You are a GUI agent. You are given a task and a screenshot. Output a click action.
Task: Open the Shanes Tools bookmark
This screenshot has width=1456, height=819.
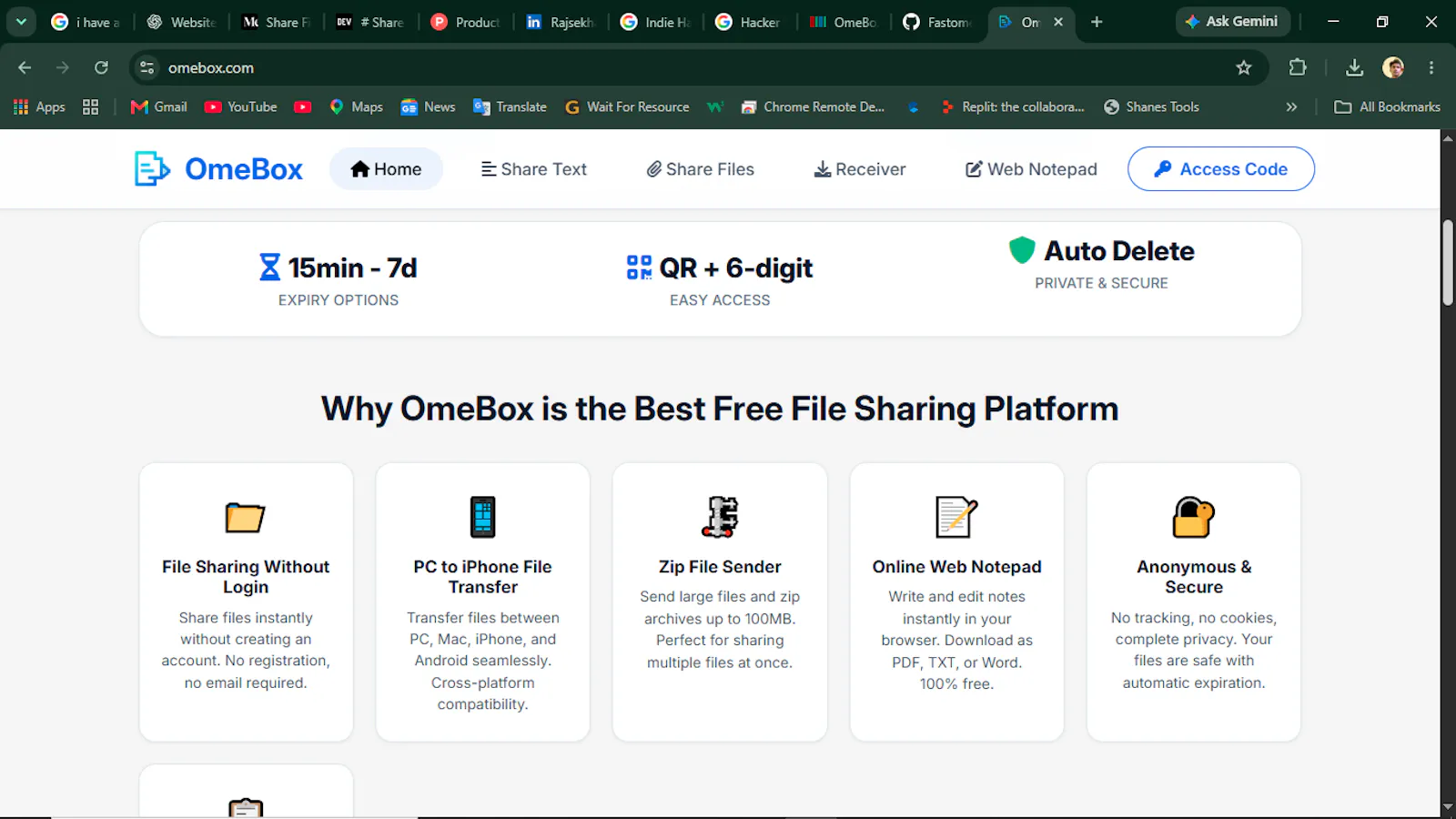[x=1151, y=106]
